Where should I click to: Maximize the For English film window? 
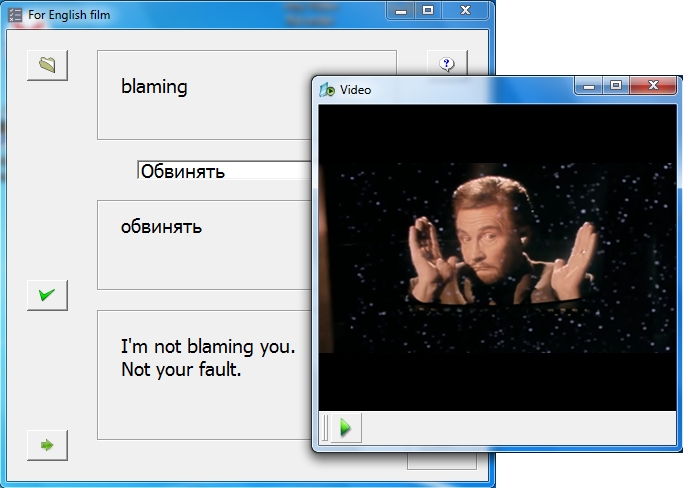tap(428, 10)
